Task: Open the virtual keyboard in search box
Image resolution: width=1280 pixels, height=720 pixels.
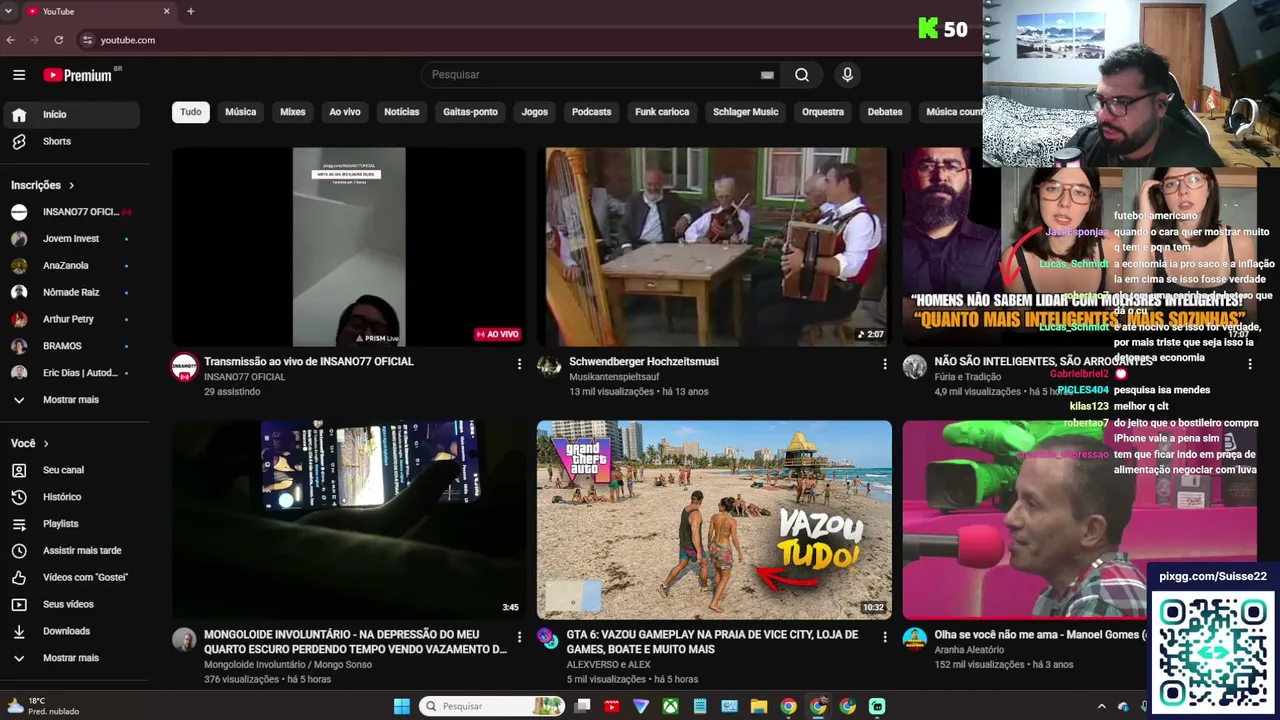Action: (x=767, y=75)
